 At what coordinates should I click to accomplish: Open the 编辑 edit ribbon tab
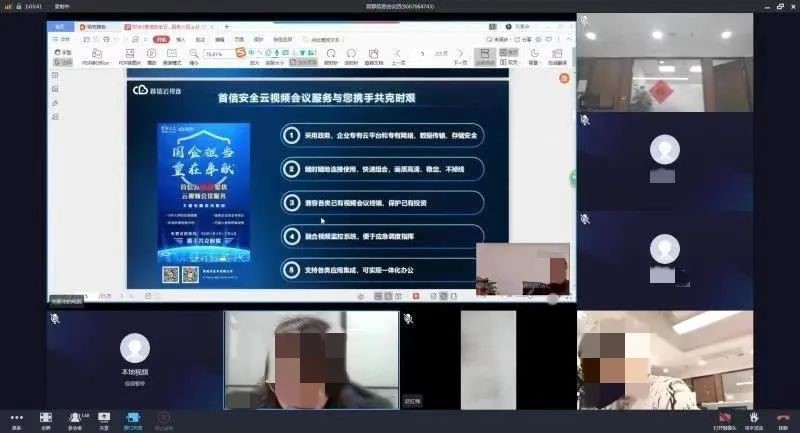[x=220, y=39]
